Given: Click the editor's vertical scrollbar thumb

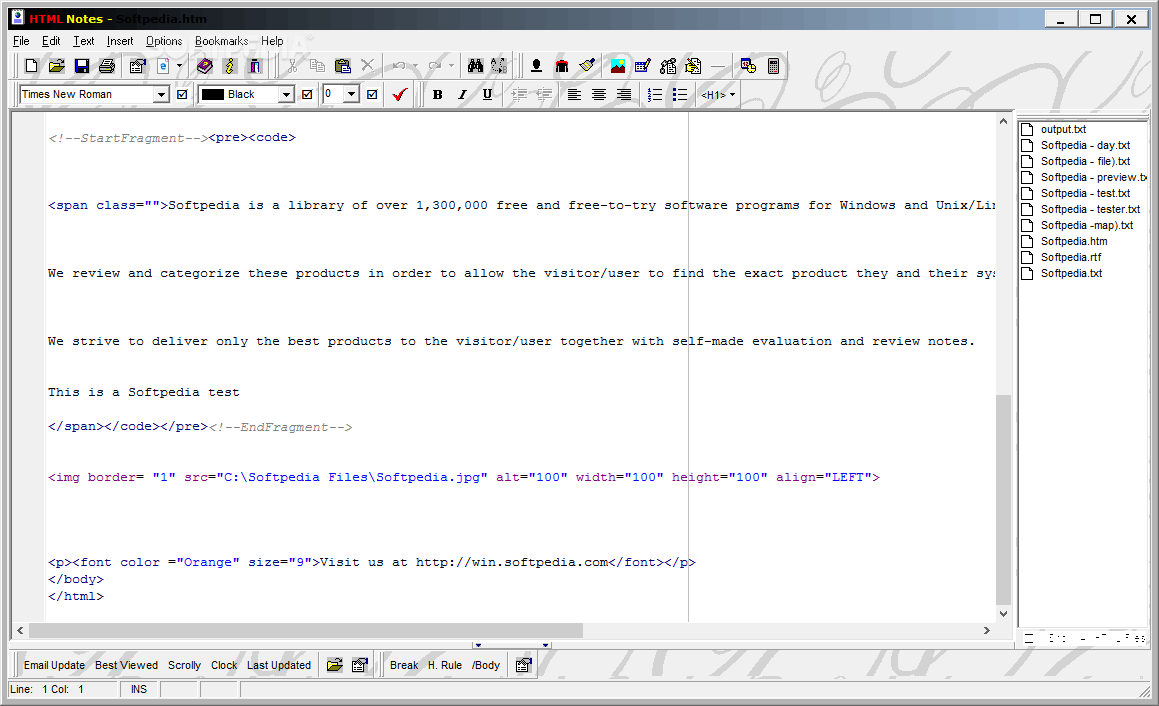Looking at the screenshot, I should (x=1003, y=500).
